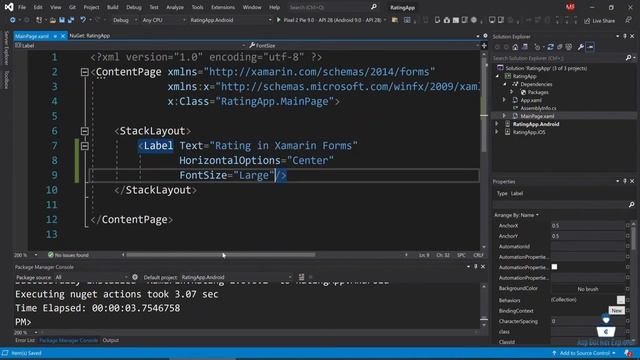The image size is (640, 360).
Task: Expand the RatingApp.iOS project node
Action: click(x=497, y=132)
